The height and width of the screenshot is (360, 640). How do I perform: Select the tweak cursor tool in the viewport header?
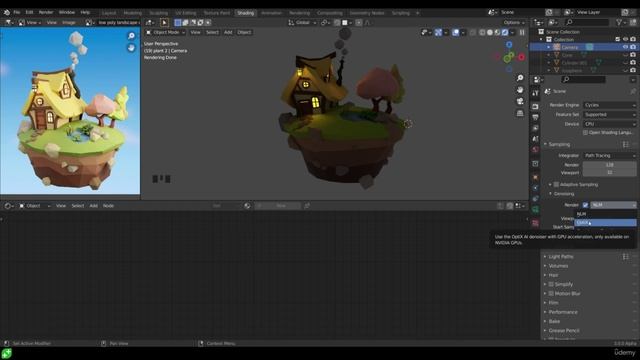pos(164,22)
